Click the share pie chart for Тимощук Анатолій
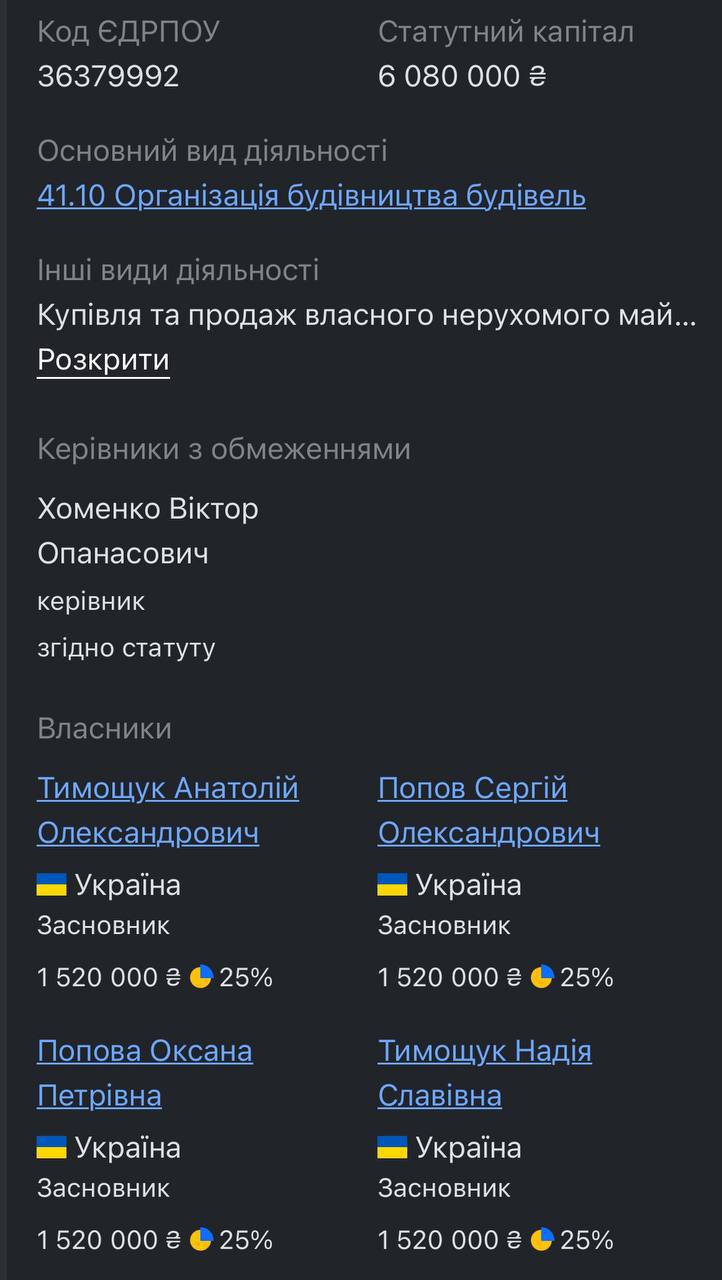 201,977
